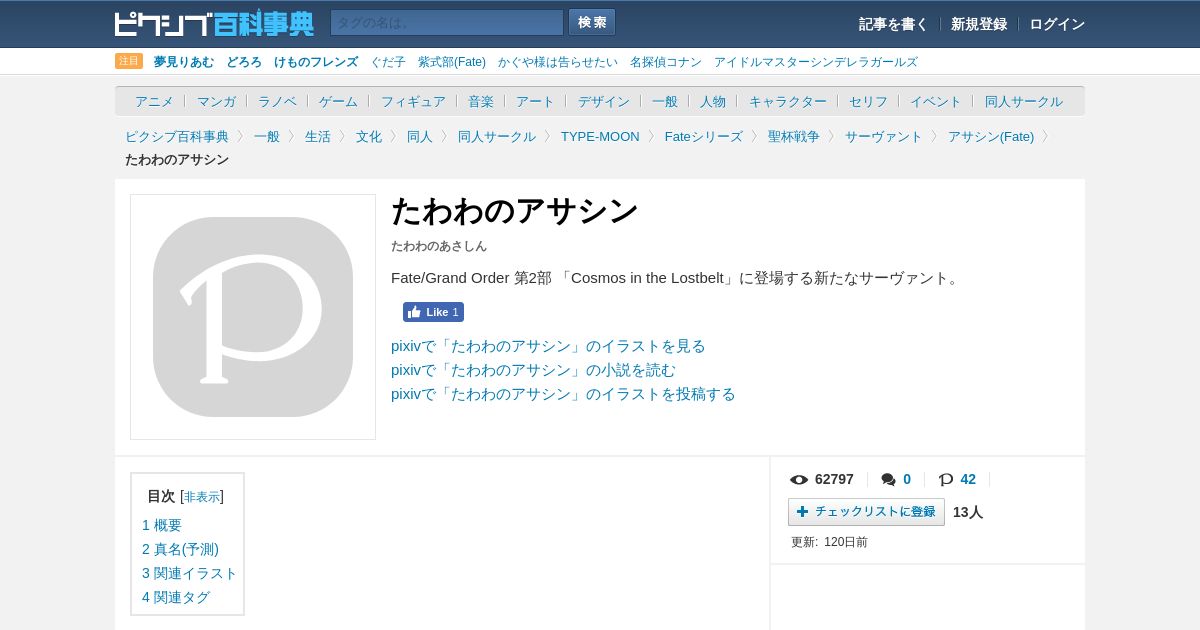Select the 人物 category menu item
This screenshot has width=1200, height=630.
click(x=713, y=101)
